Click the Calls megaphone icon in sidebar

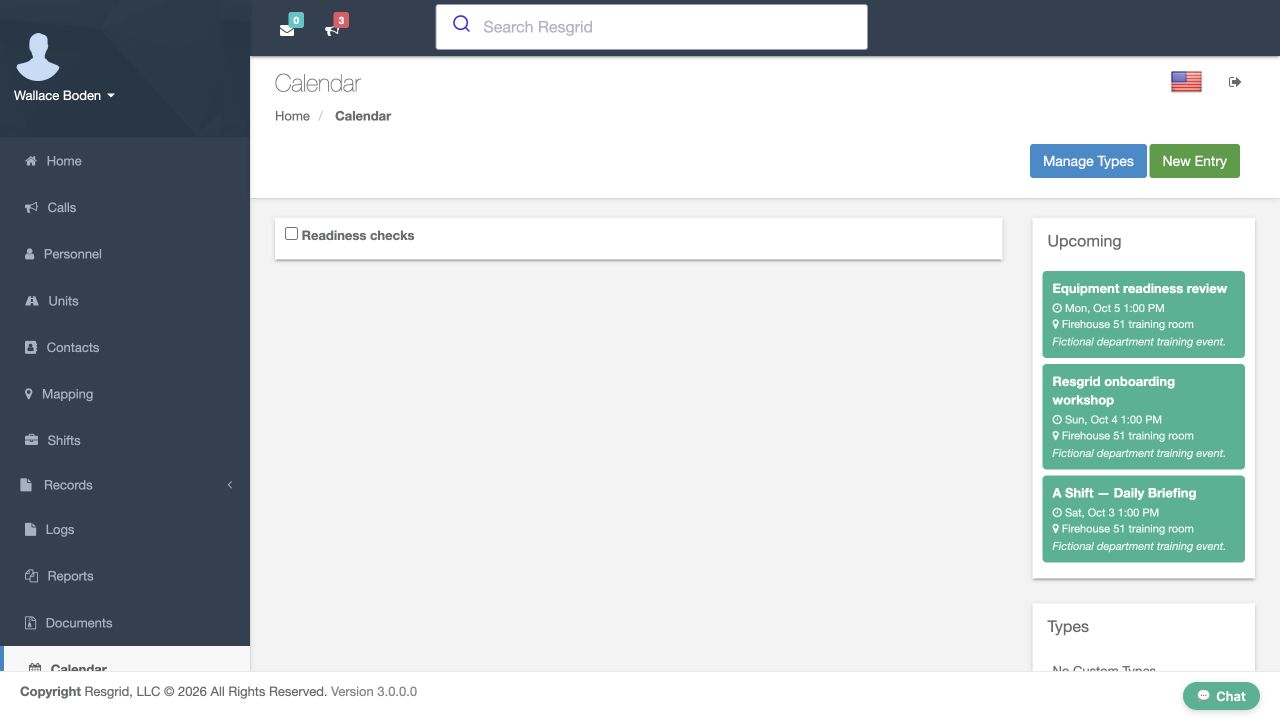pos(31,208)
